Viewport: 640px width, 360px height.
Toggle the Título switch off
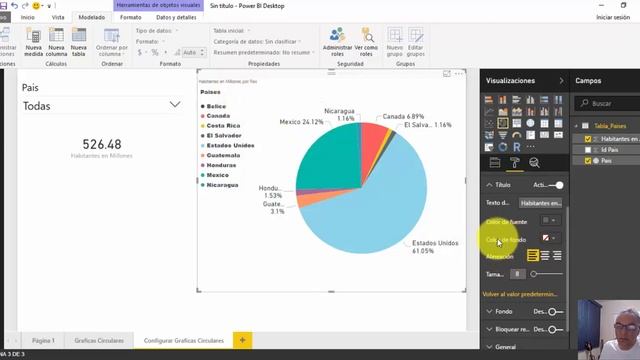[x=556, y=185]
